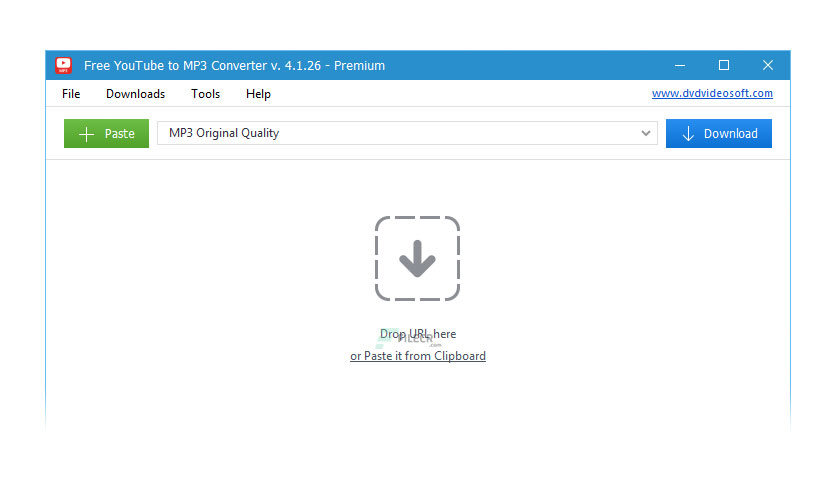This screenshot has height=484, width=836.
Task: Click the 'Drop URL here' text
Action: pyautogui.click(x=417, y=334)
